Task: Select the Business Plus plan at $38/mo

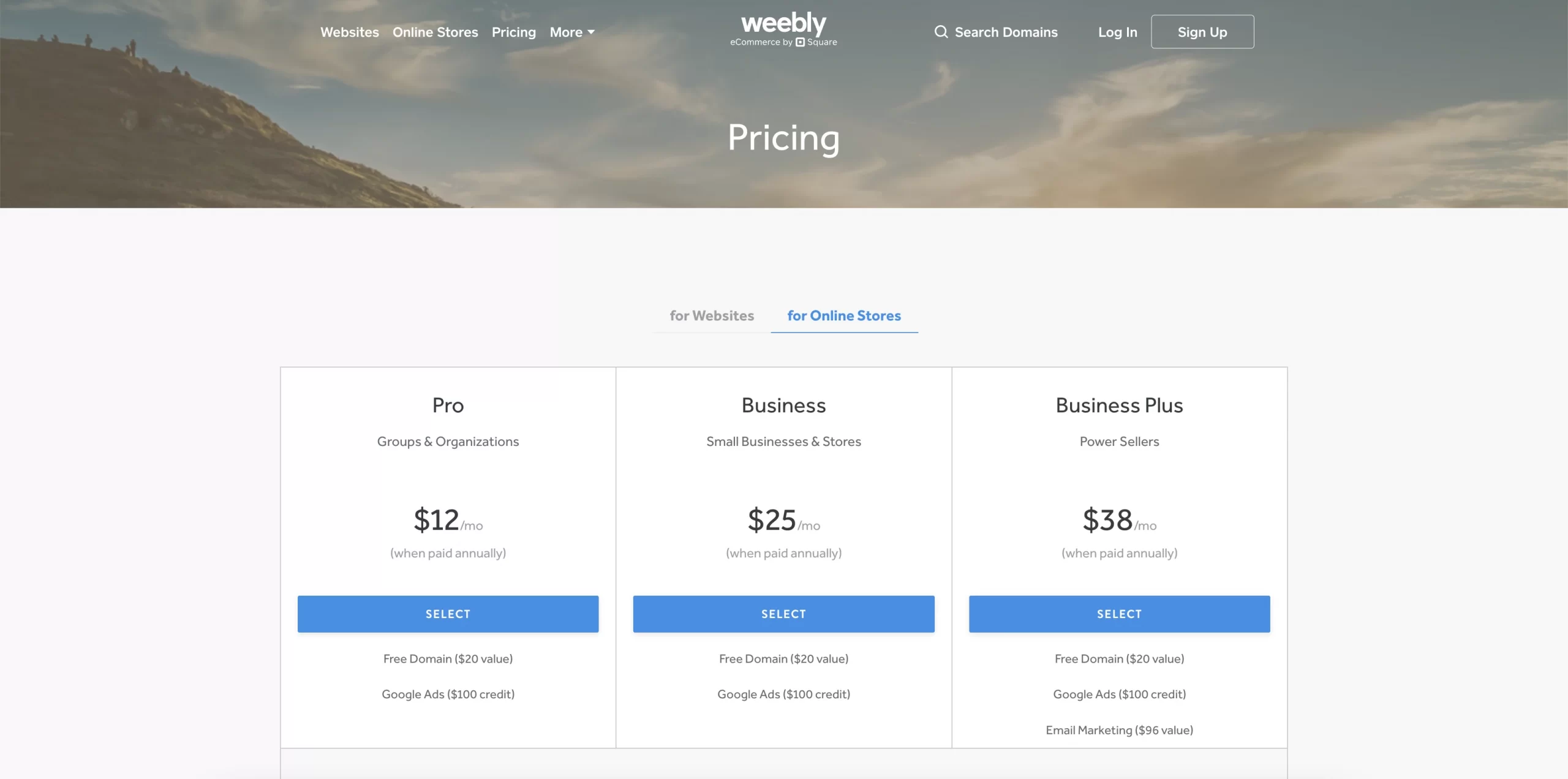Action: [1118, 614]
